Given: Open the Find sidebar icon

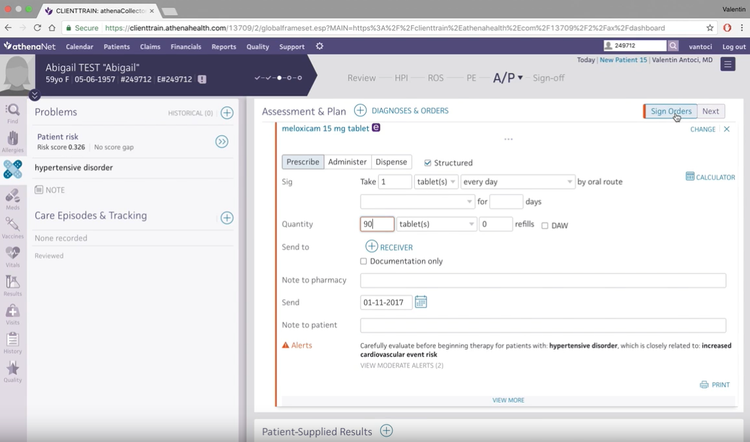Looking at the screenshot, I should click(x=12, y=114).
